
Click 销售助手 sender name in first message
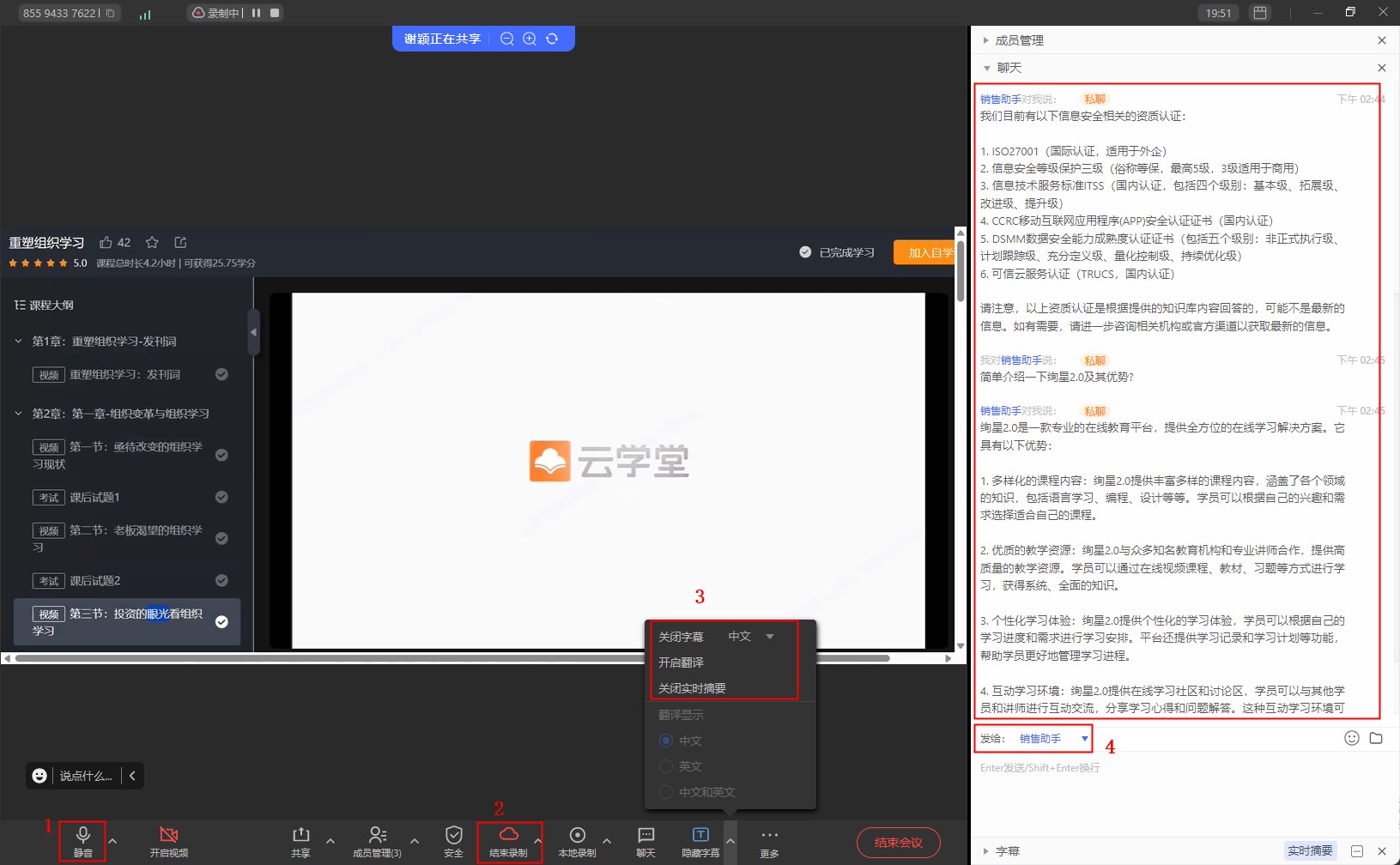click(x=1001, y=100)
